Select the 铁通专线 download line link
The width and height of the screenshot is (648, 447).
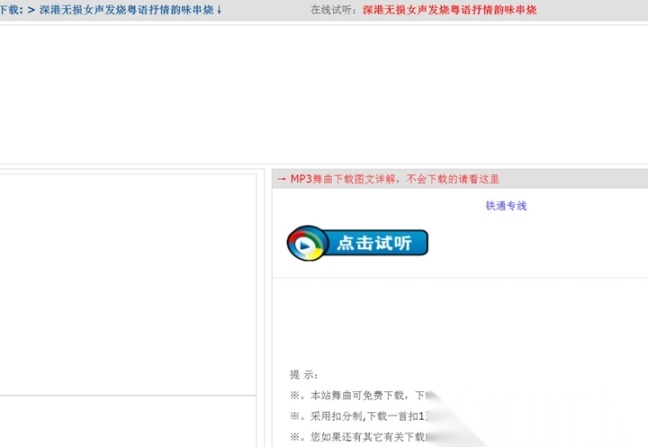point(506,206)
